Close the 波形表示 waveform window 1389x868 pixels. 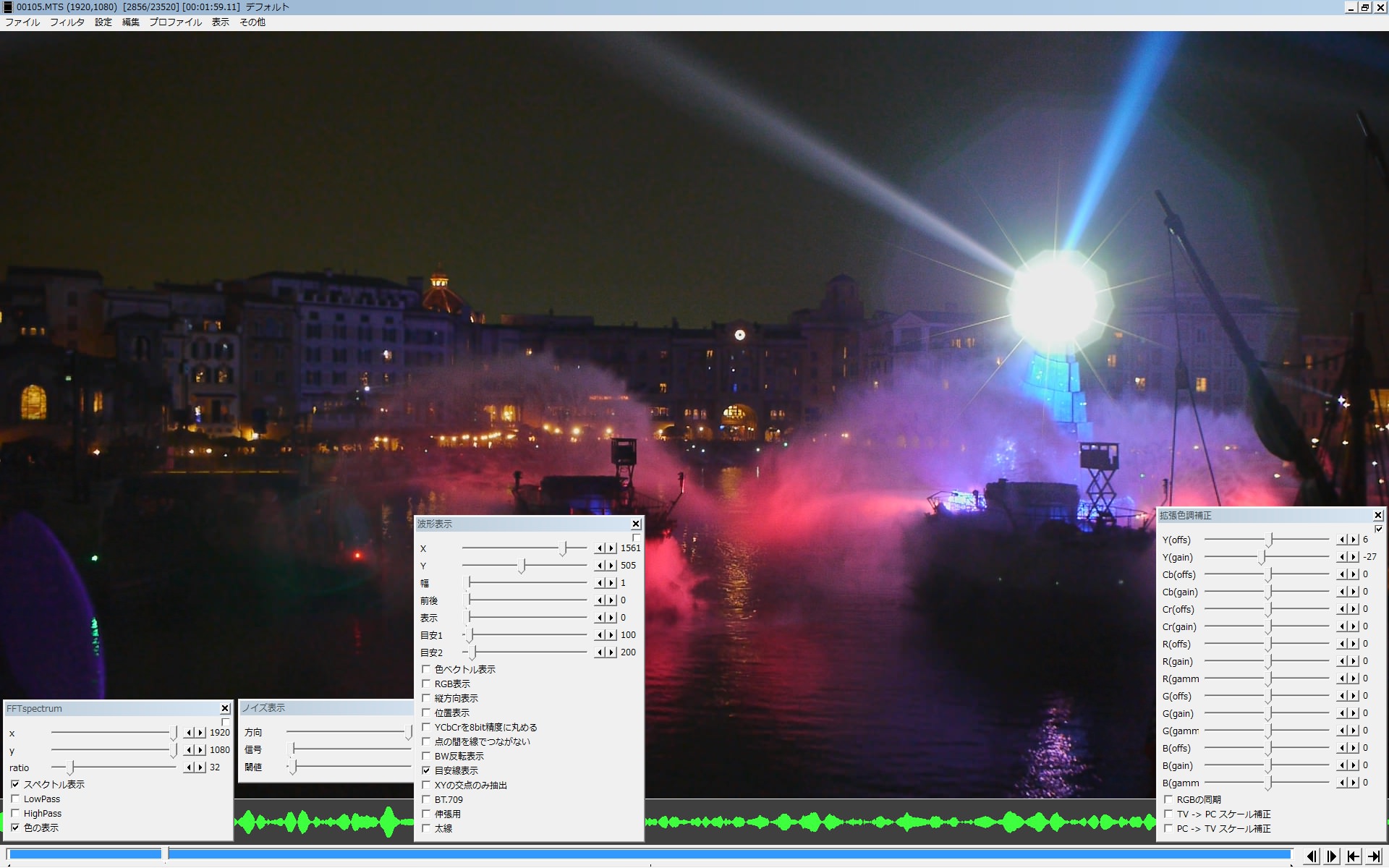636,524
